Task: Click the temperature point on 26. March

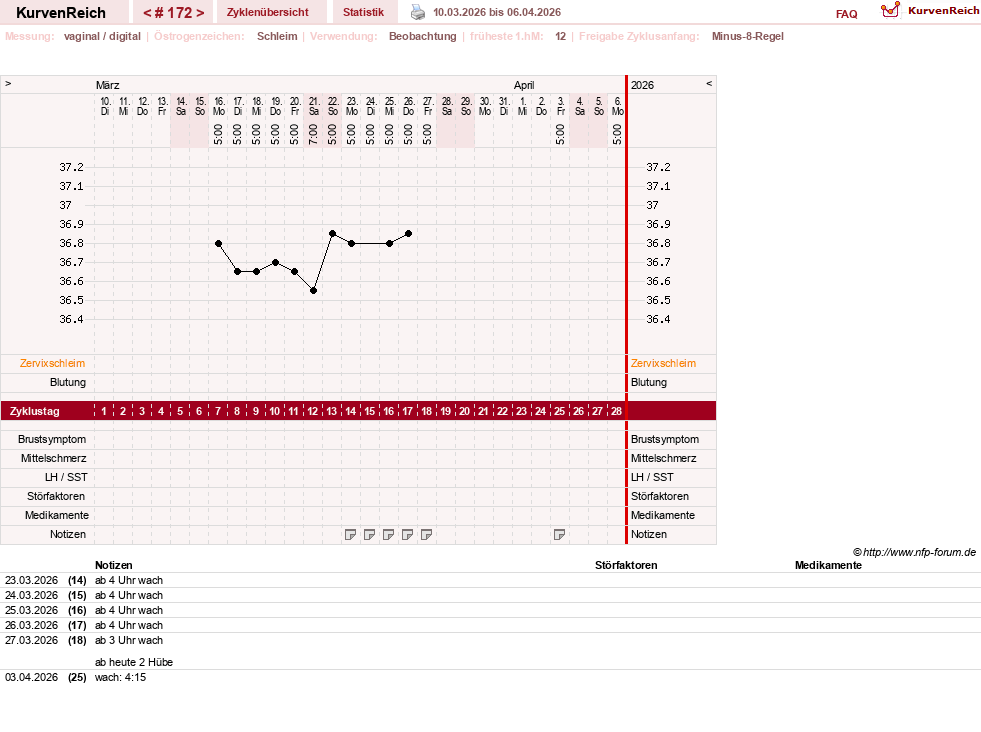Action: pos(409,233)
